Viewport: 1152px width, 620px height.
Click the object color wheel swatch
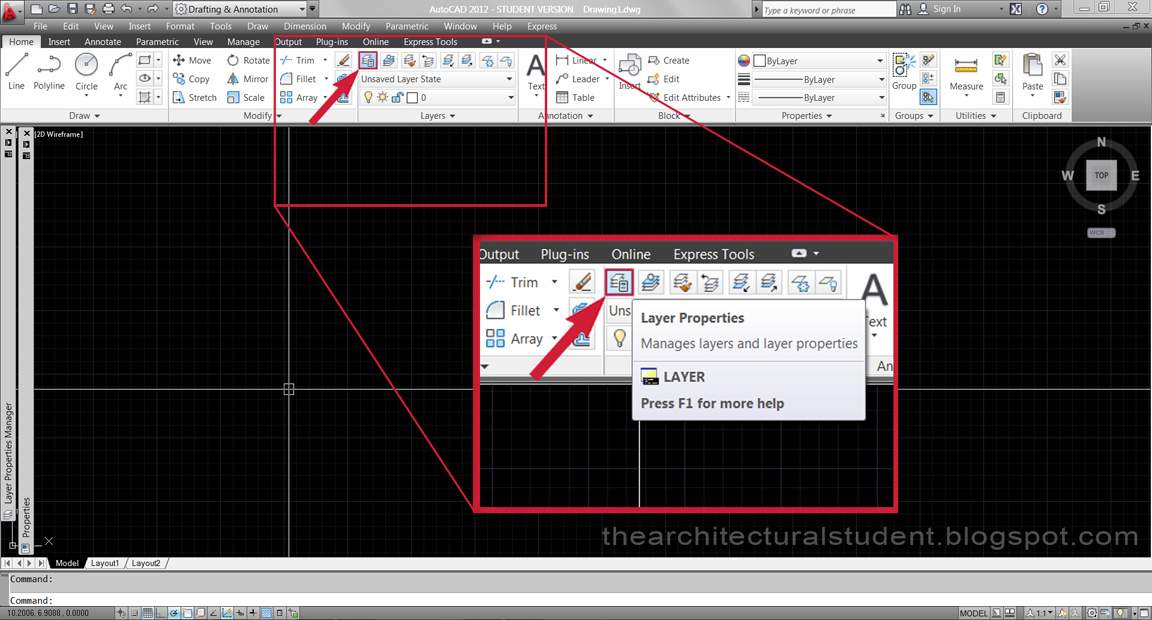click(x=744, y=60)
